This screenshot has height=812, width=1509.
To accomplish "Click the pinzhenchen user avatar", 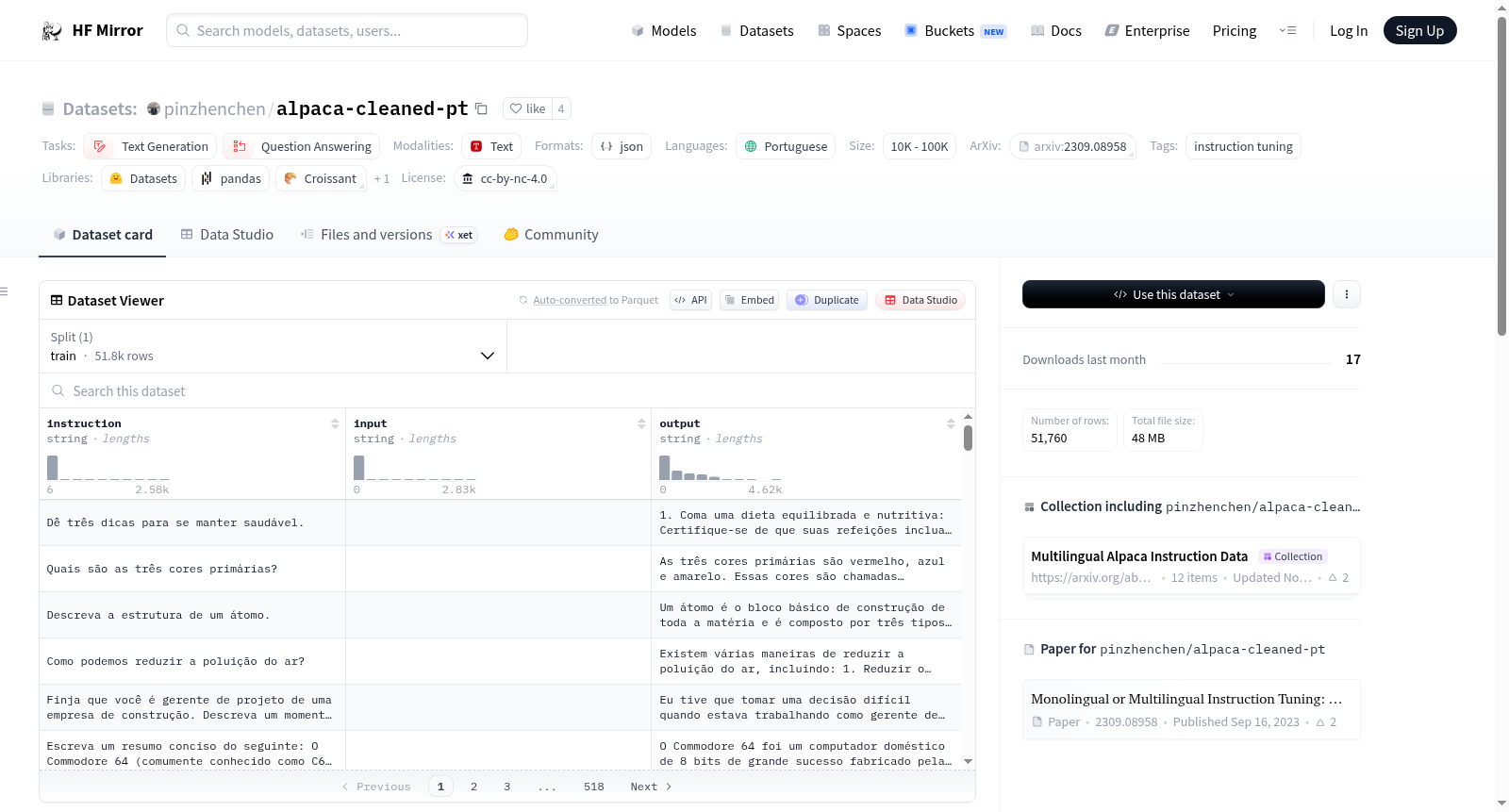I will 154,108.
